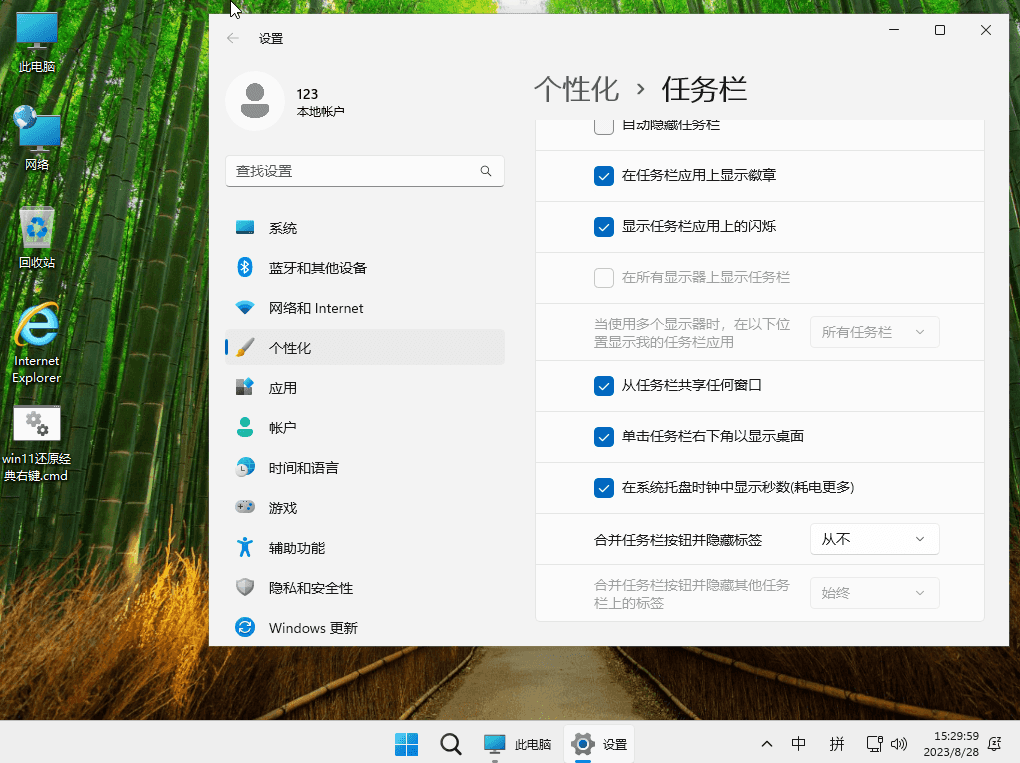Open Network & Internet via Wi-Fi icon
The image size is (1020, 763).
tap(245, 308)
